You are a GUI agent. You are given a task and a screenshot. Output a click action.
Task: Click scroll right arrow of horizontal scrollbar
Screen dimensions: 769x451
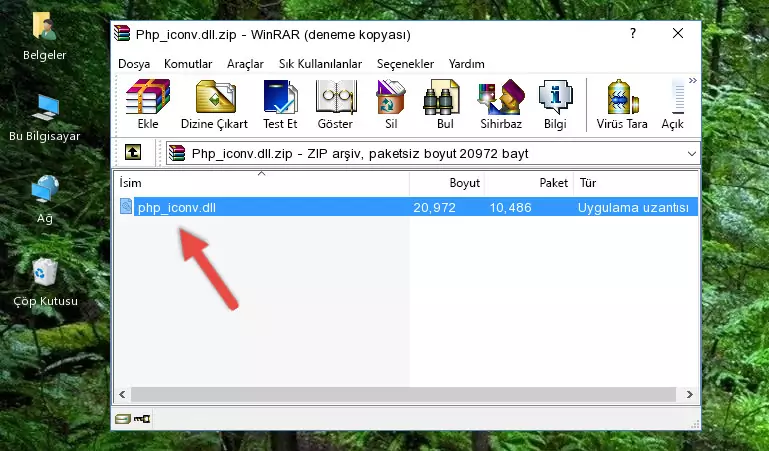click(689, 394)
